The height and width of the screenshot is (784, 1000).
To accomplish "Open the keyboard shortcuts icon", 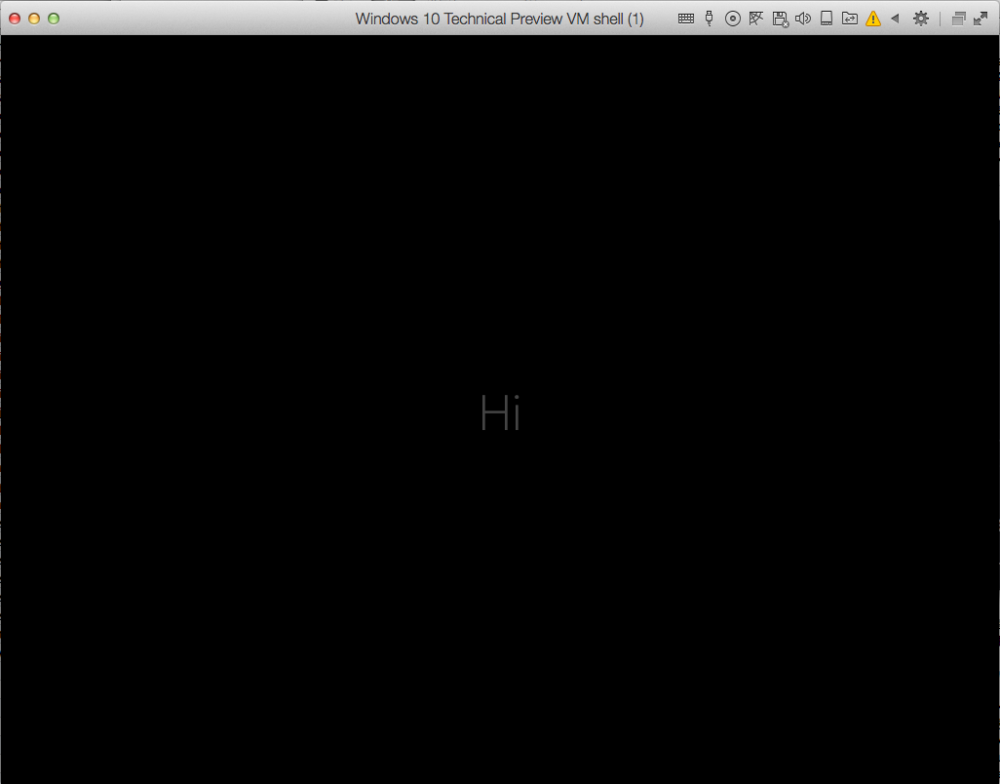I will (x=686, y=18).
